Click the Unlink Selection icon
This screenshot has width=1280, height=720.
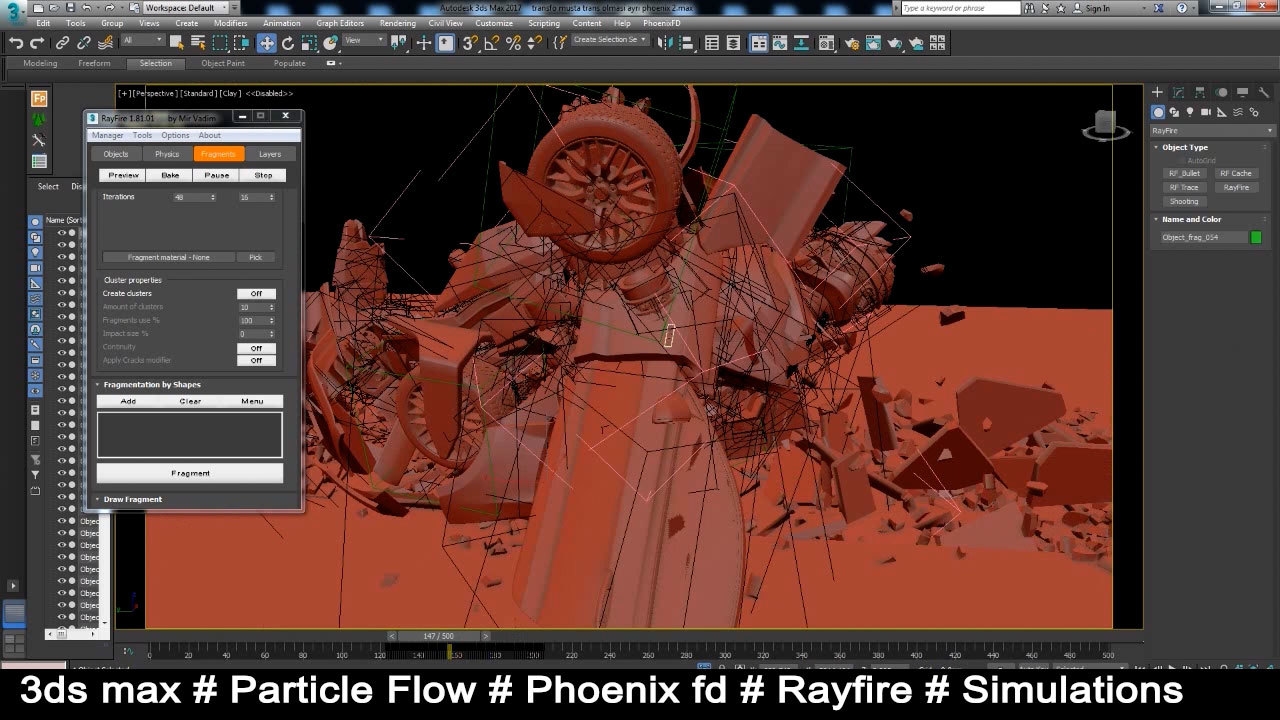(x=84, y=43)
